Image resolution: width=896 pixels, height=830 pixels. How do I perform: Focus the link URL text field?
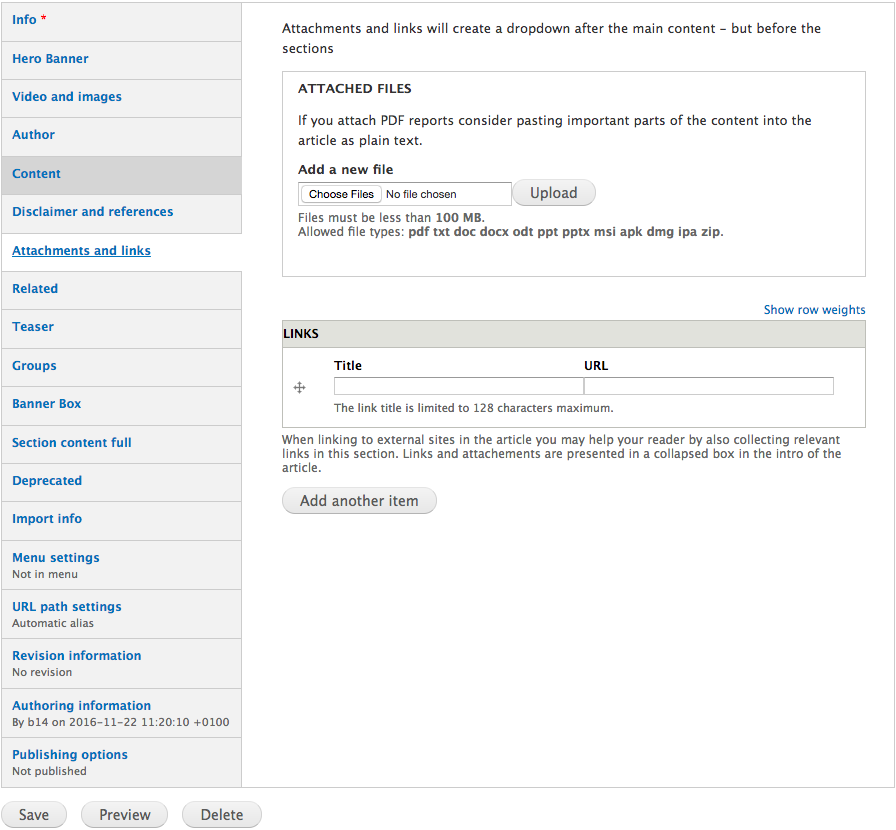(708, 386)
